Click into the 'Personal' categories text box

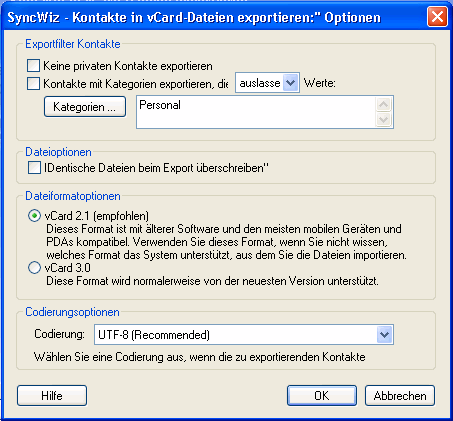[x=255, y=112]
